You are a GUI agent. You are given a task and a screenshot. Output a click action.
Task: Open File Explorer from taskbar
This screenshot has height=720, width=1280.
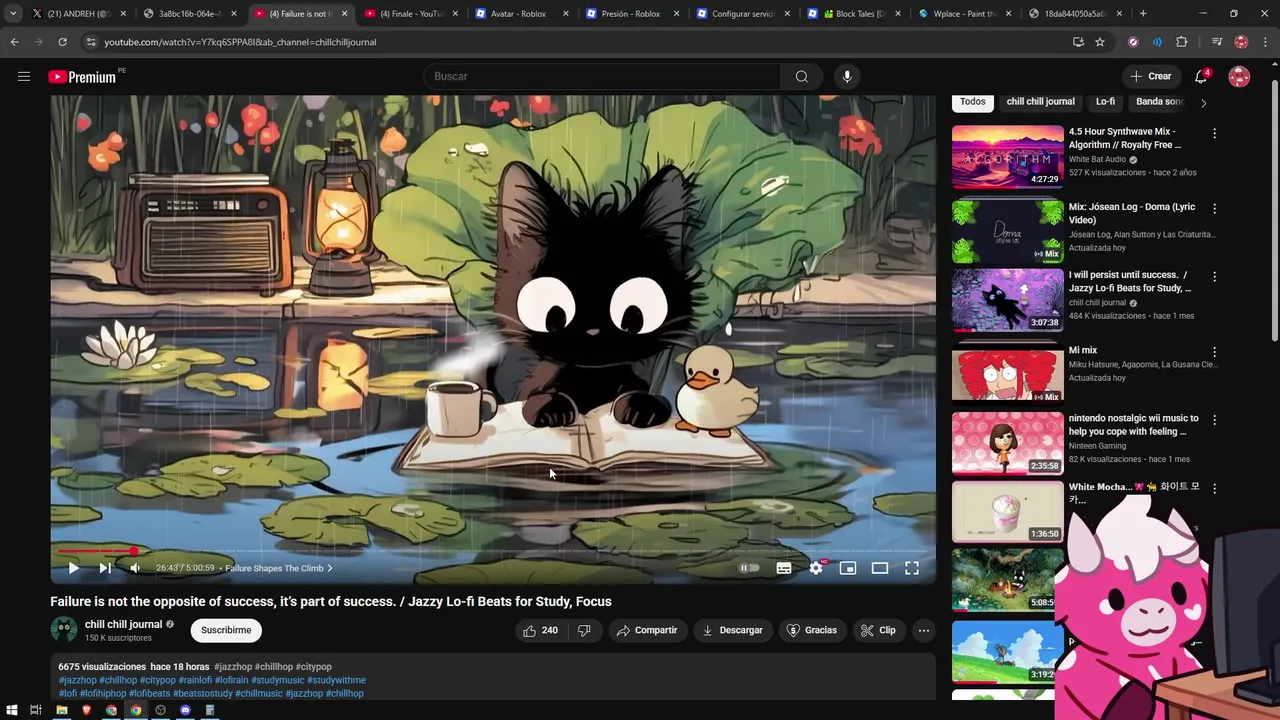click(62, 710)
